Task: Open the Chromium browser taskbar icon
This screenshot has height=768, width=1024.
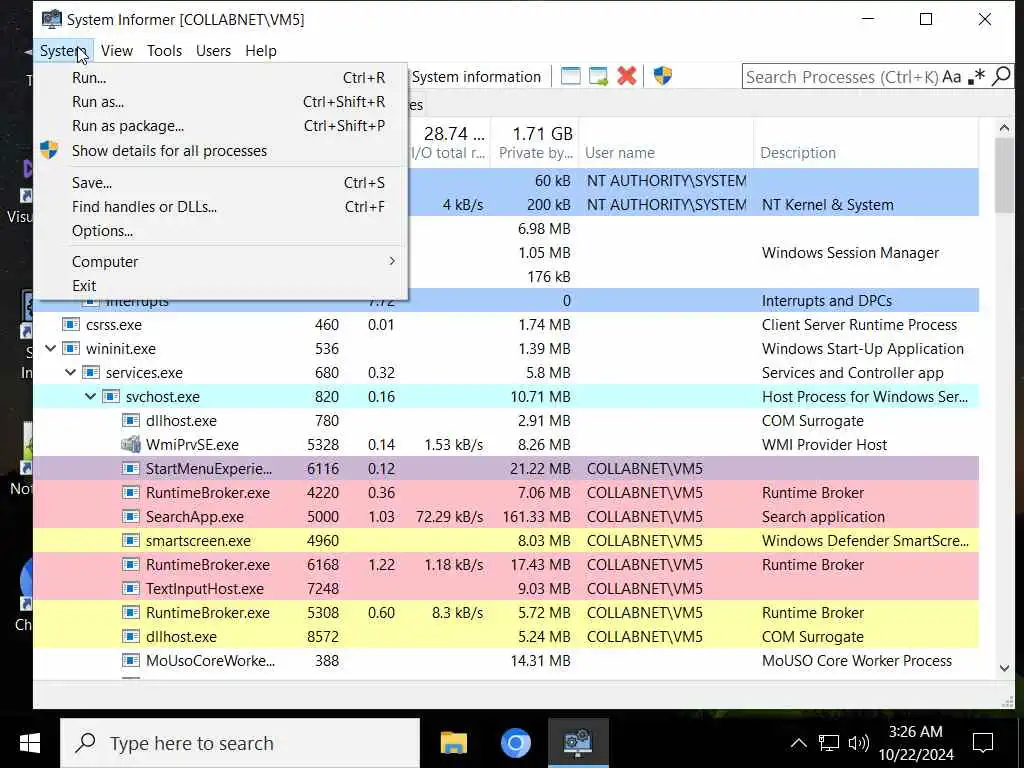Action: 515,743
